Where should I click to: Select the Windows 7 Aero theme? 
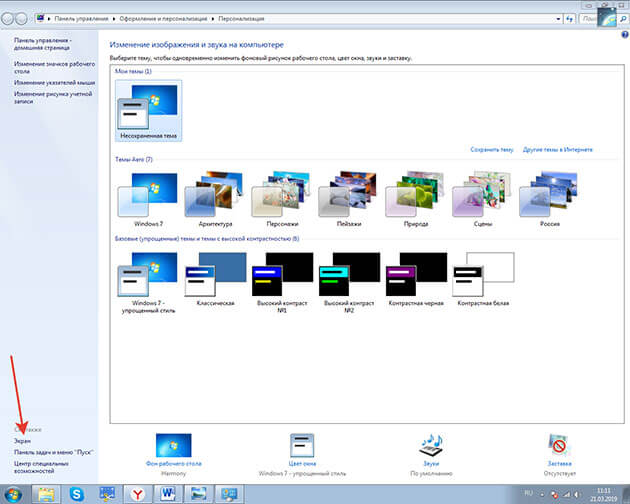(148, 200)
